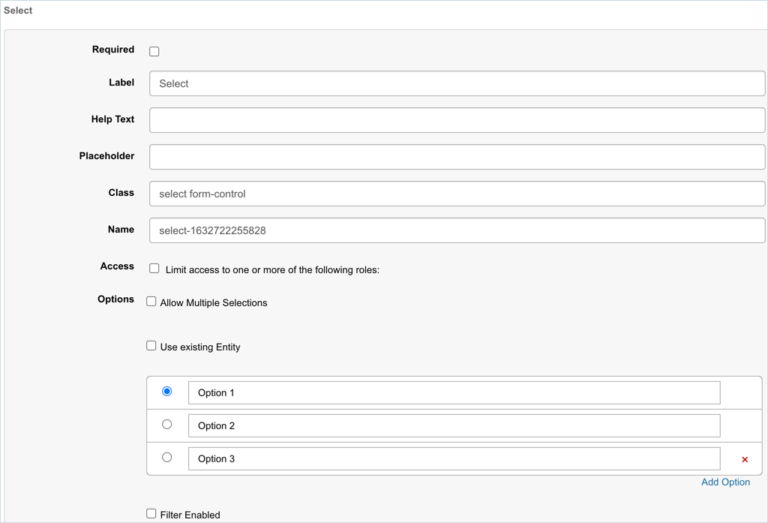Choose the Option 2 radio button
Image resolution: width=768 pixels, height=523 pixels.
click(167, 424)
